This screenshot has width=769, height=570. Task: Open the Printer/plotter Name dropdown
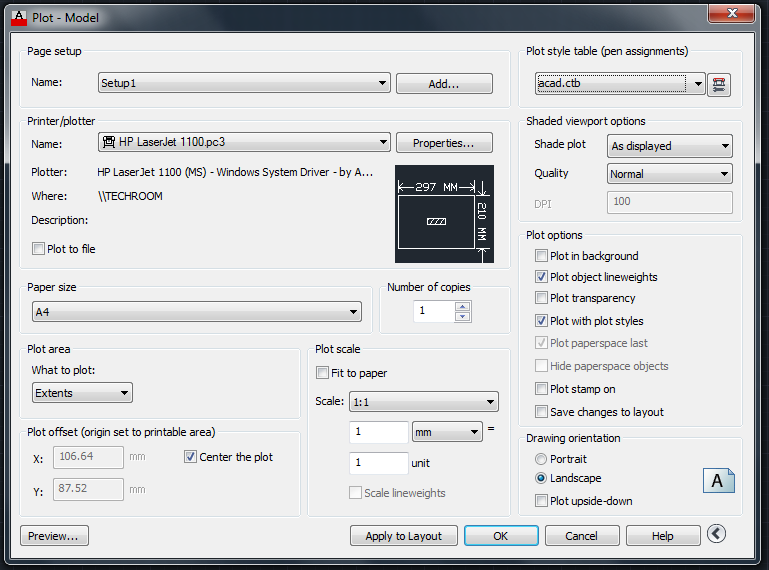[244, 142]
